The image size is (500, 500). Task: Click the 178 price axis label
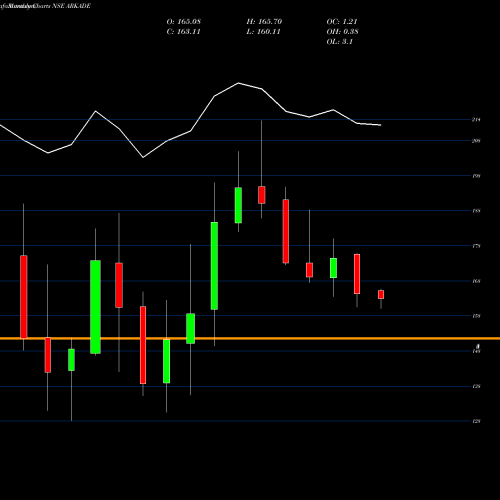coord(476,246)
